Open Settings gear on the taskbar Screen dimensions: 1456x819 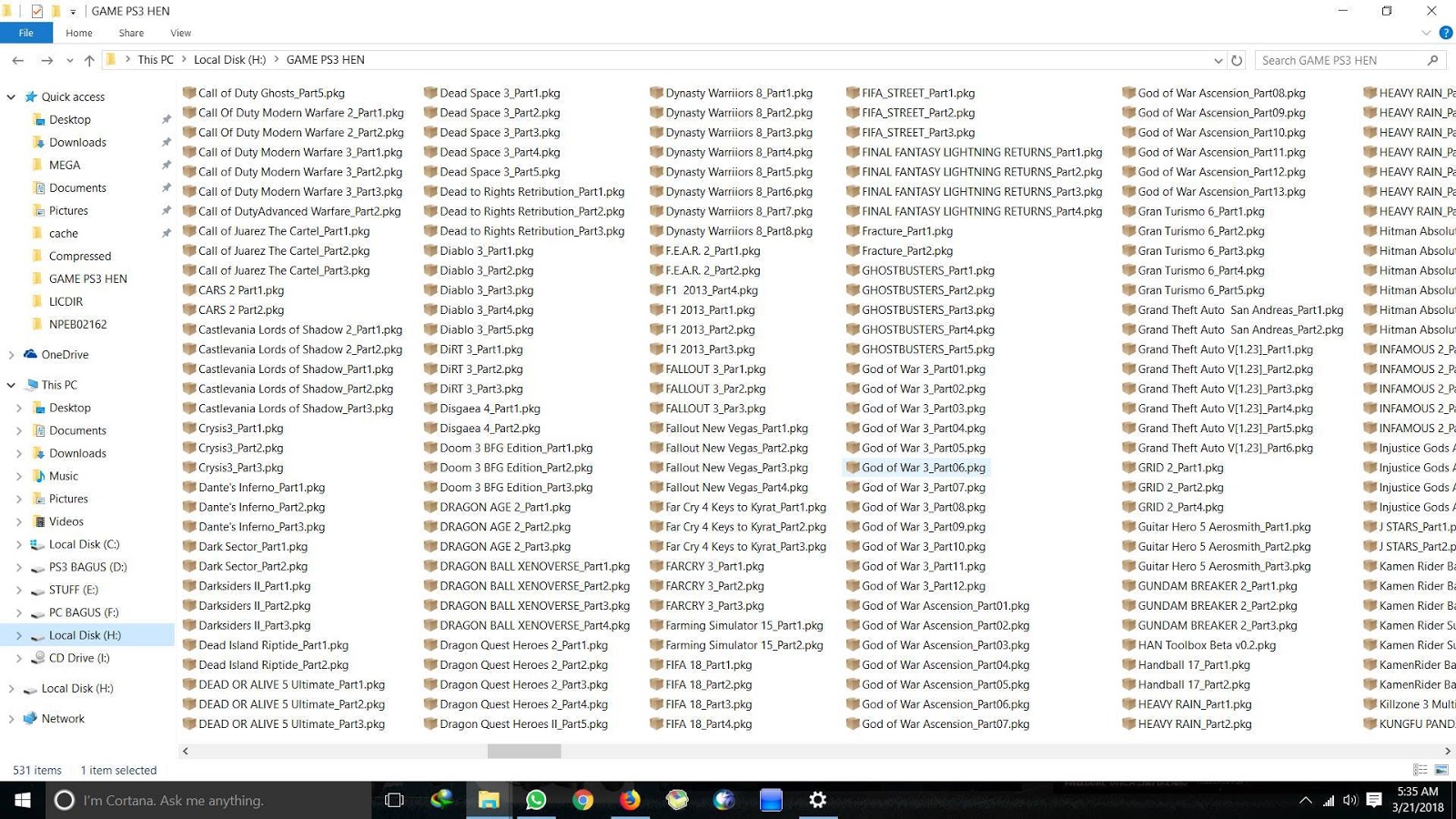coord(818,800)
